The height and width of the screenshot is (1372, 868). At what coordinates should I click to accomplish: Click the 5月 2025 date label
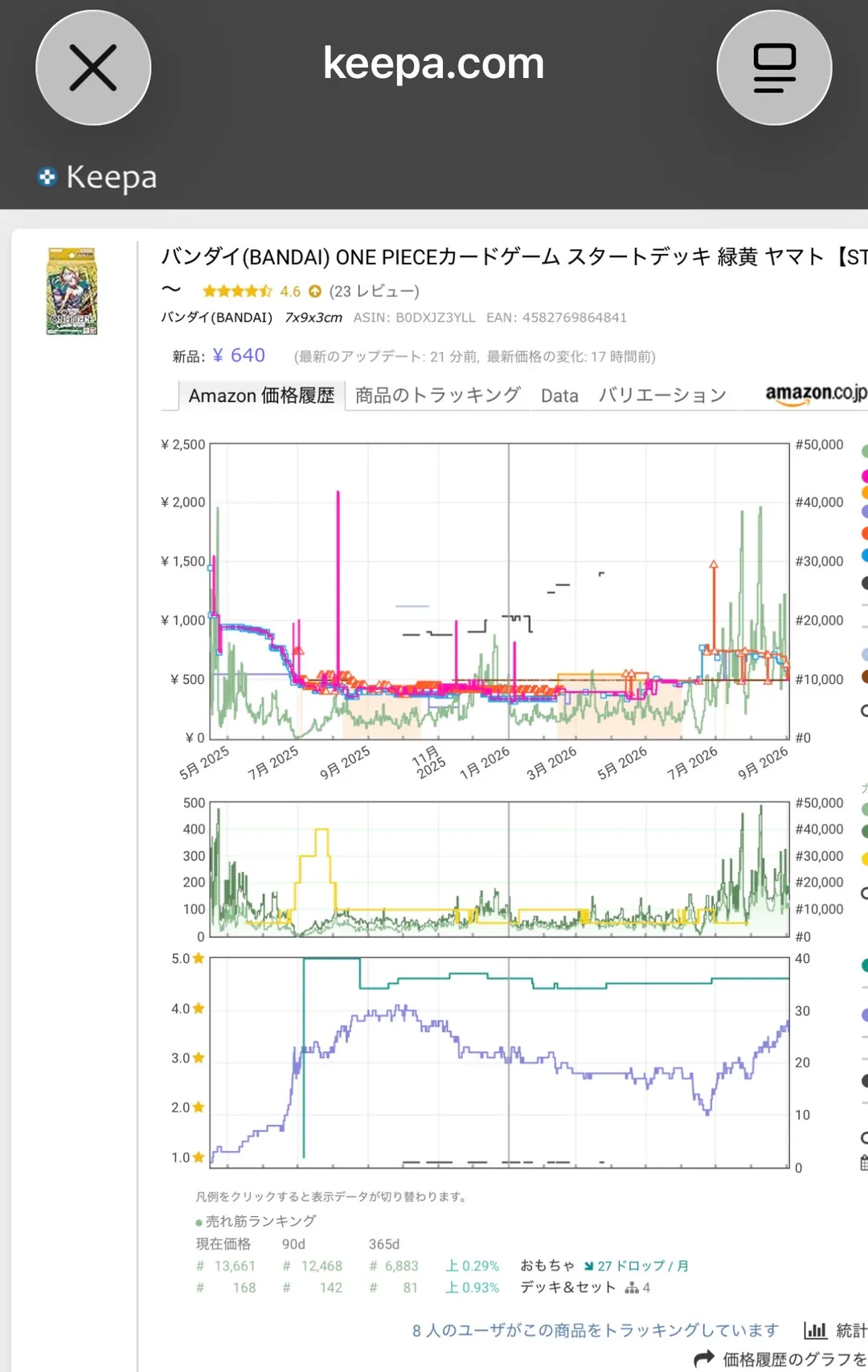pyautogui.click(x=204, y=763)
